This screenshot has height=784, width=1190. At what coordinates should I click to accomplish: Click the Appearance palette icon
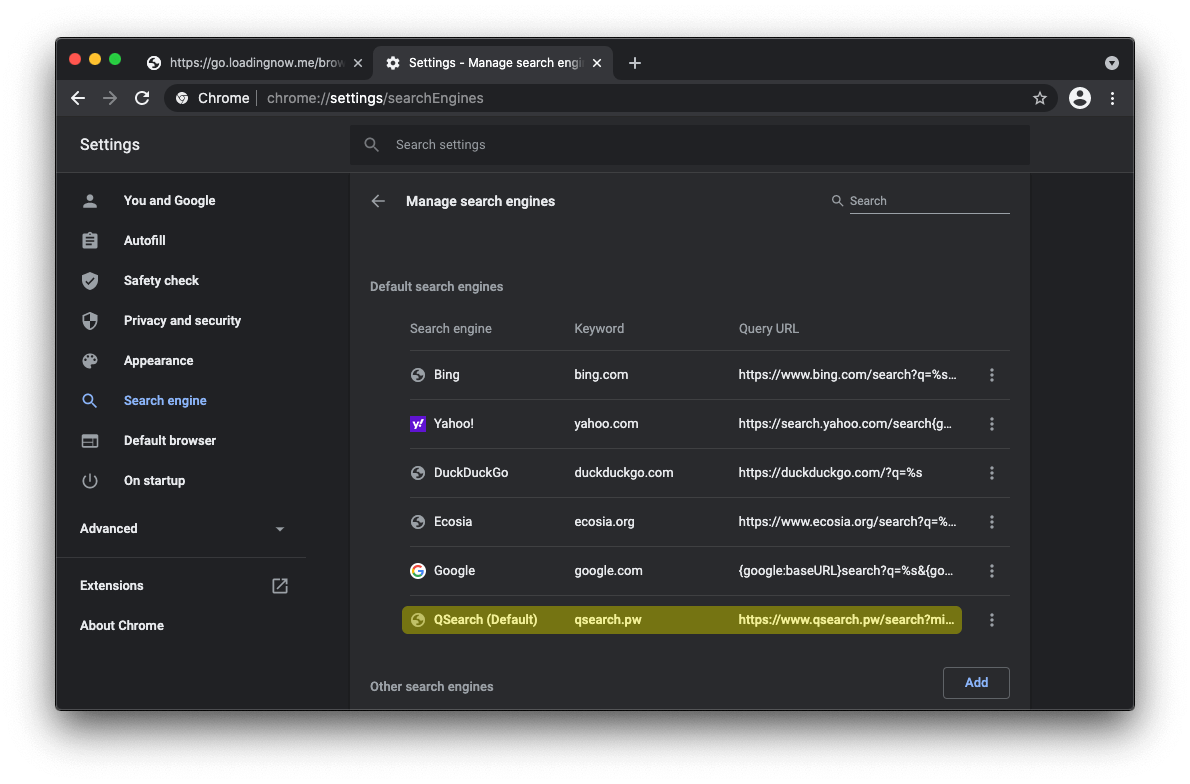point(90,361)
